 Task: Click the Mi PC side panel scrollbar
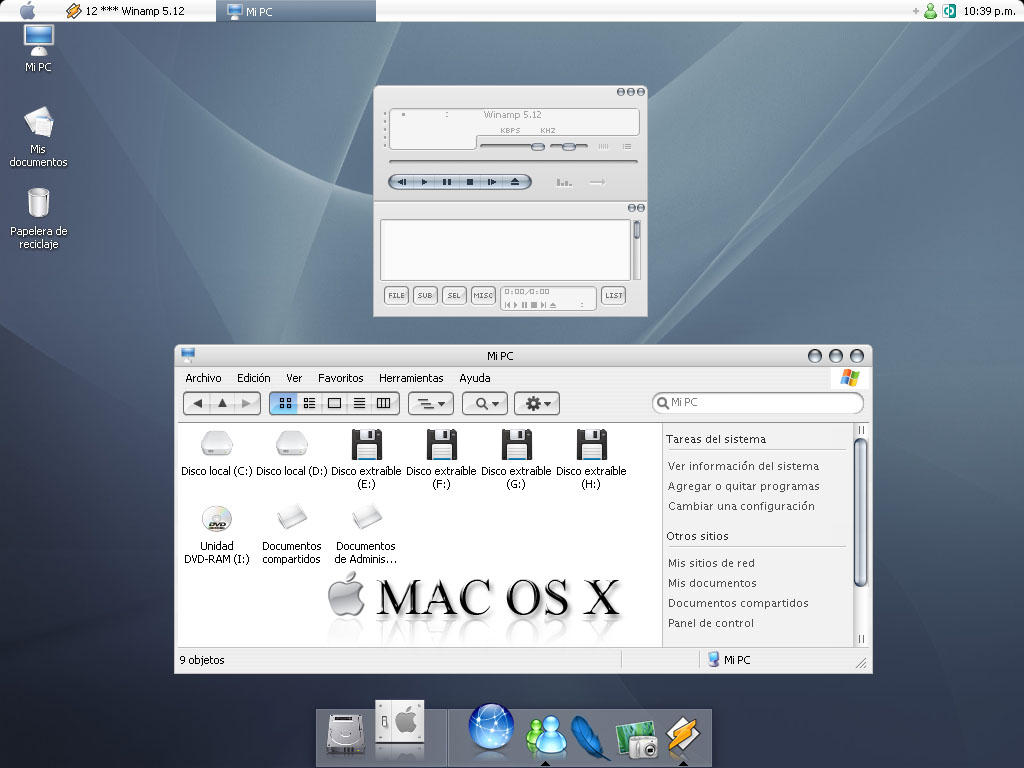click(861, 512)
